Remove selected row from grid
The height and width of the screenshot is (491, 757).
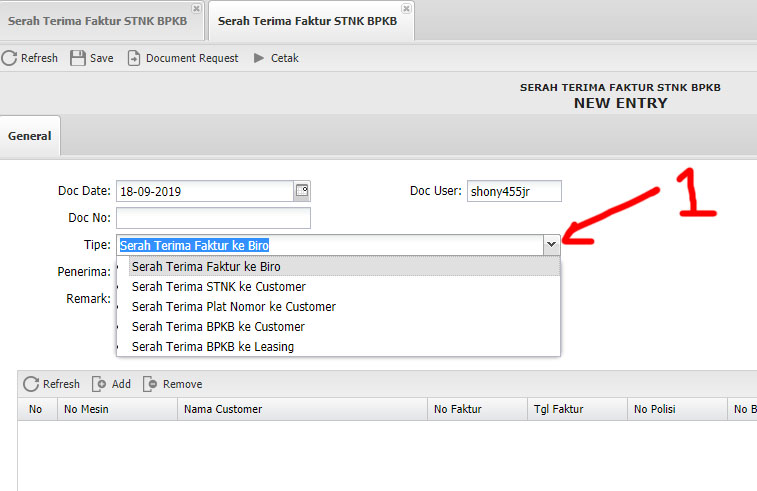[x=151, y=384]
